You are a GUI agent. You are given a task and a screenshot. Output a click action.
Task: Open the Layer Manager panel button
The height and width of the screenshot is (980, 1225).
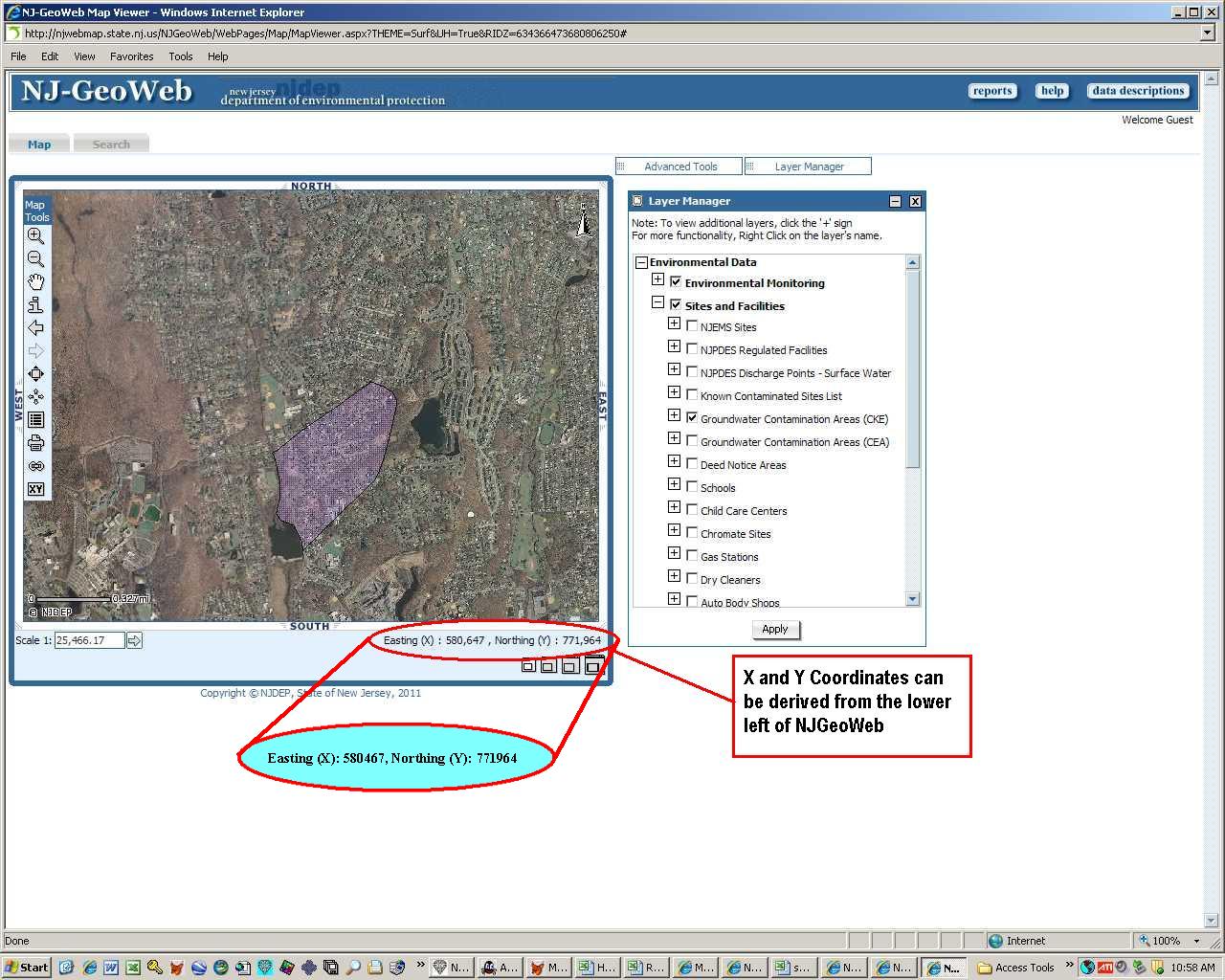[x=809, y=167]
